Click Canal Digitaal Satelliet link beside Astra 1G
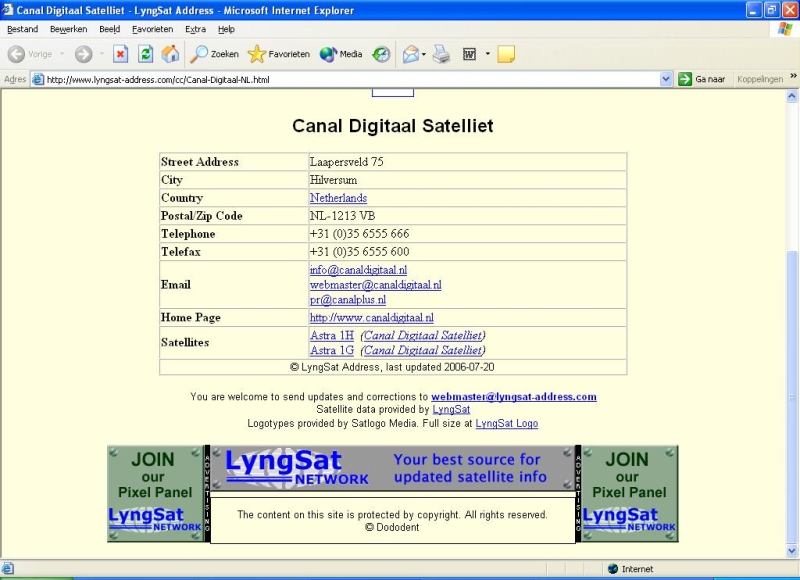The height and width of the screenshot is (580, 800). 422,350
